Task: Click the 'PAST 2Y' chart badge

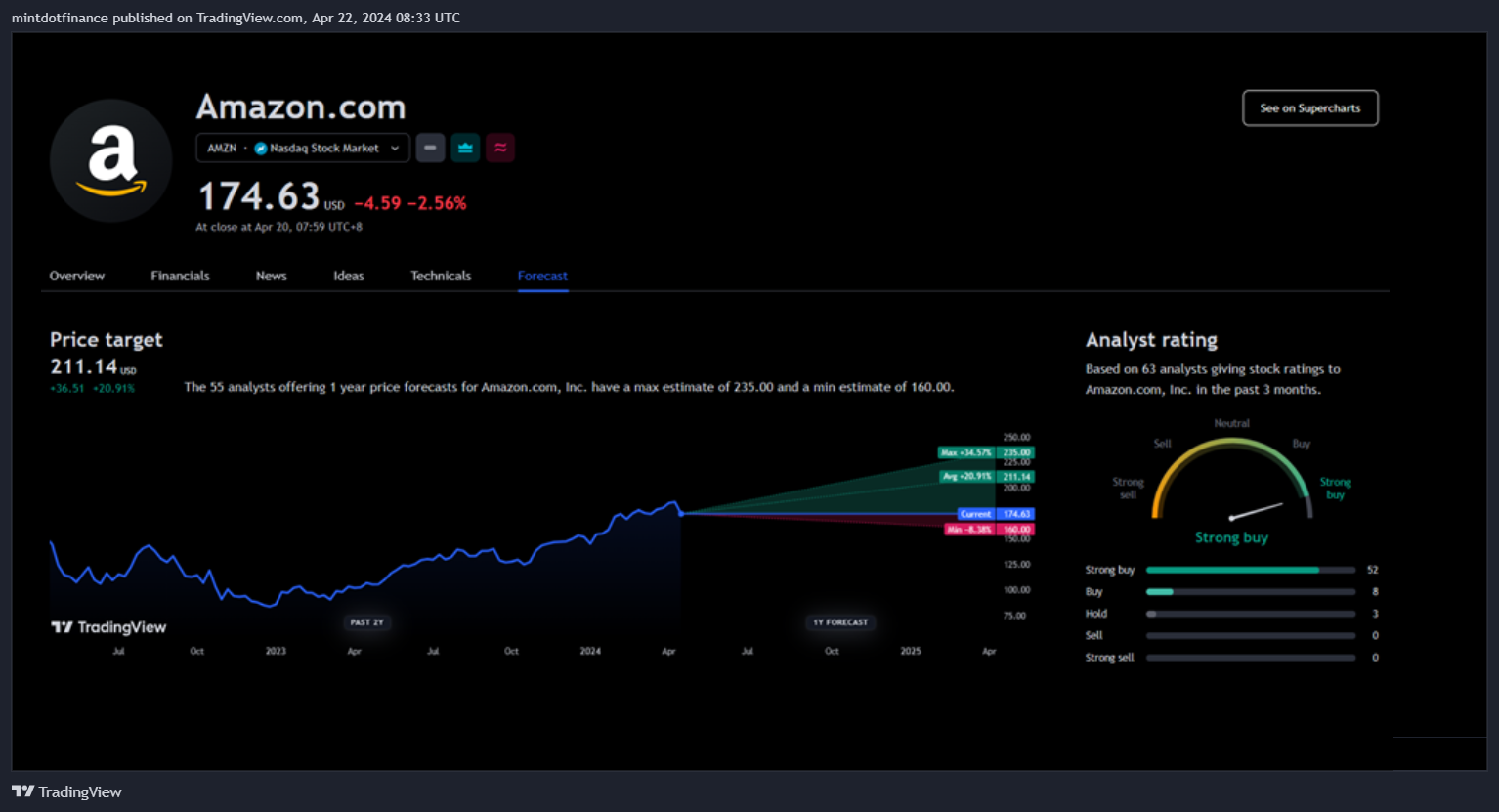Action: [367, 622]
